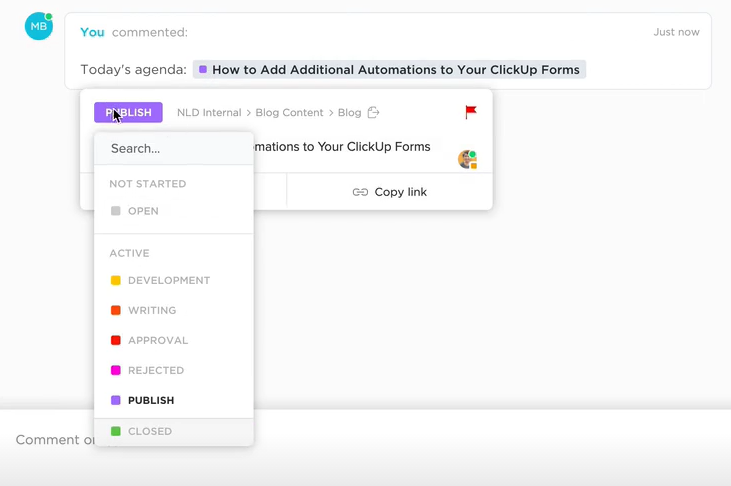Click the Search status input field
This screenshot has height=486, width=731.
[174, 148]
